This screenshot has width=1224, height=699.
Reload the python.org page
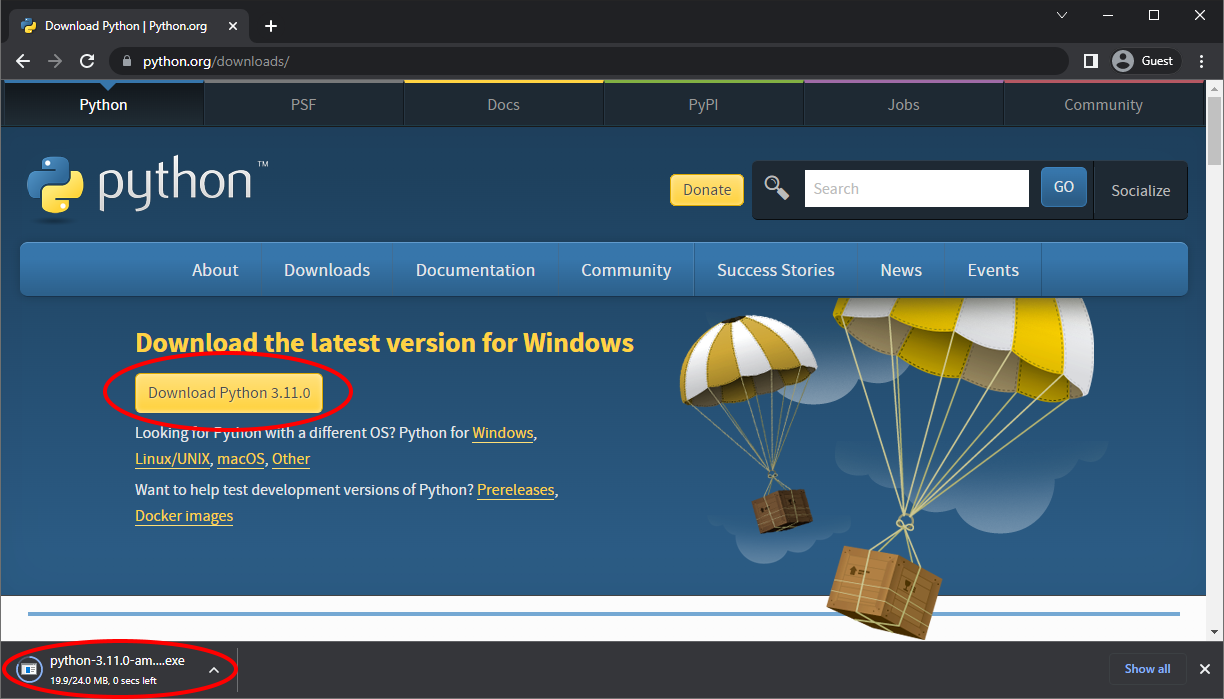coord(87,61)
